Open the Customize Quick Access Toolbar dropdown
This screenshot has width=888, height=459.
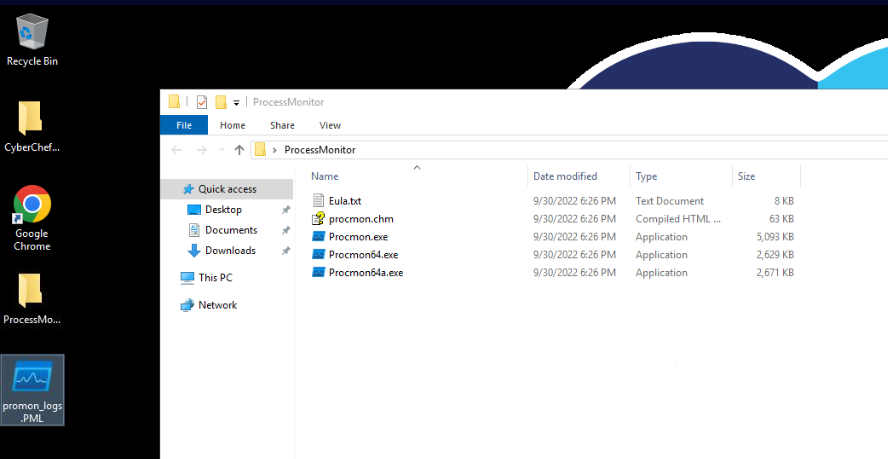(x=236, y=103)
